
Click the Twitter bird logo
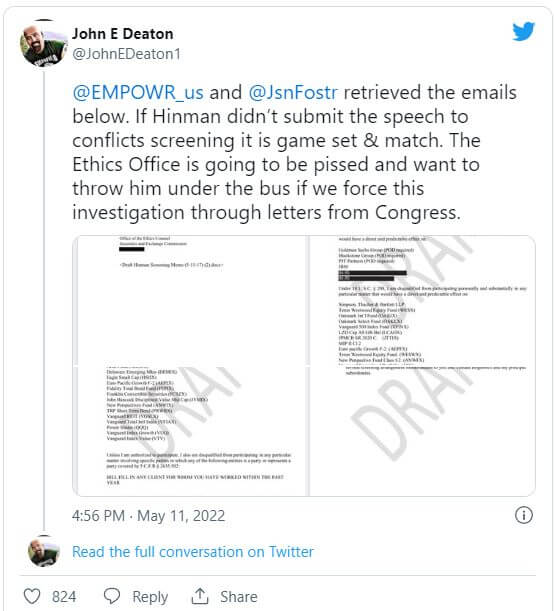(523, 31)
